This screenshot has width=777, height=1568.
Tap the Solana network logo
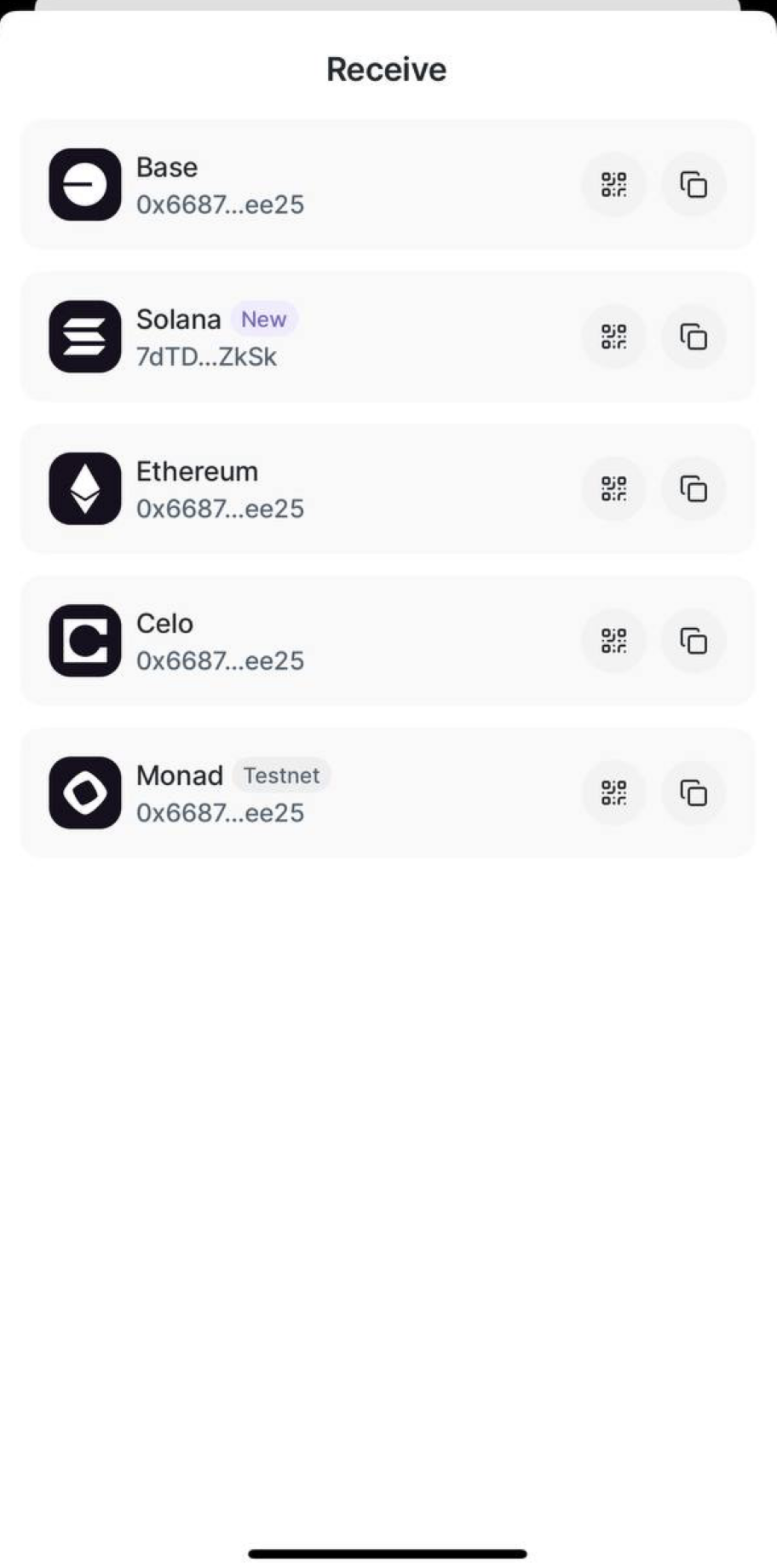[84, 337]
